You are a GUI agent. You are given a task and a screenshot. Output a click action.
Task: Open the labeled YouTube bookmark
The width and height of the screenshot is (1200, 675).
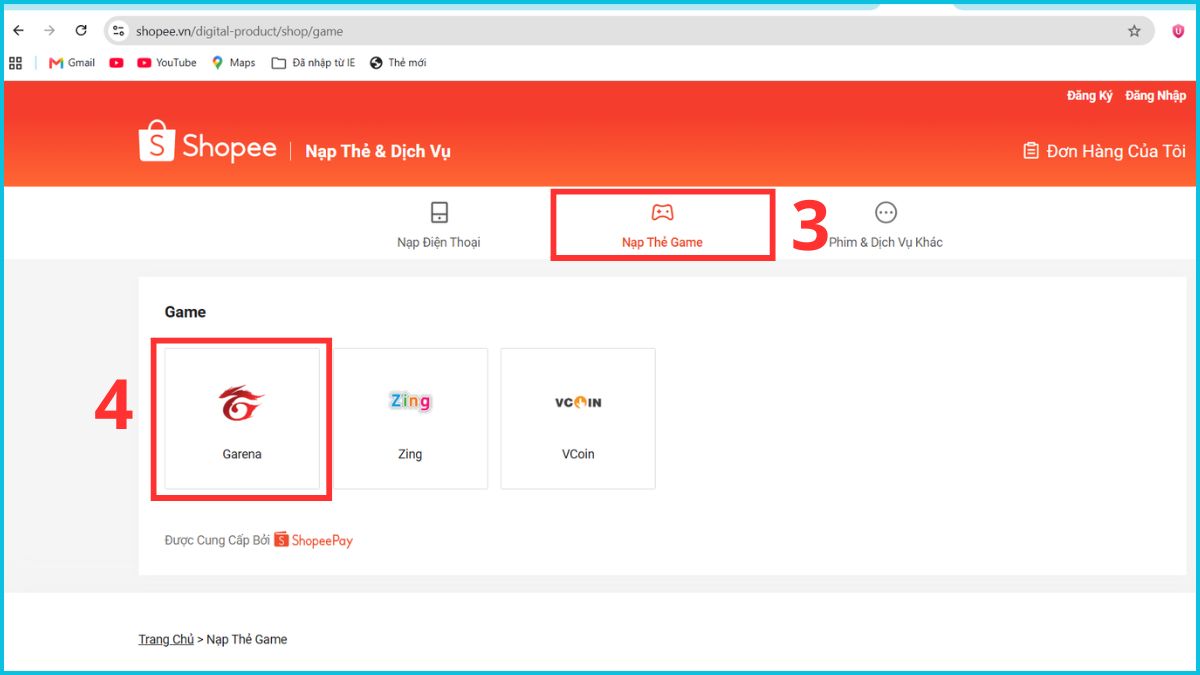click(x=167, y=63)
